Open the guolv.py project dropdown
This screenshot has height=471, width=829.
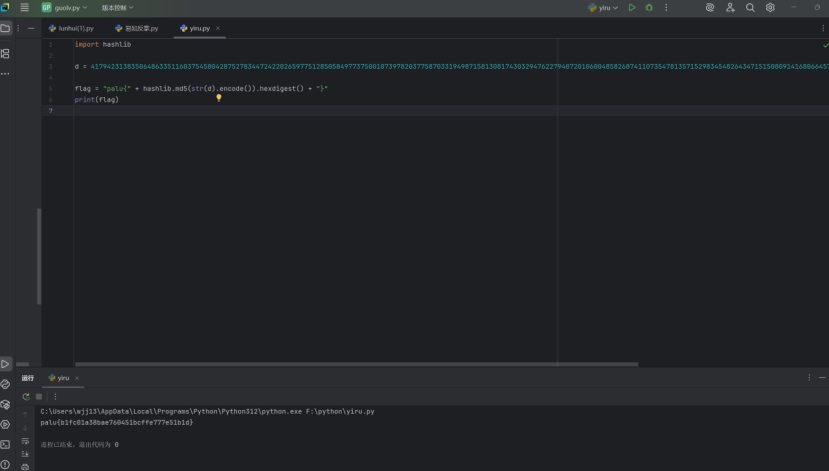coord(65,7)
